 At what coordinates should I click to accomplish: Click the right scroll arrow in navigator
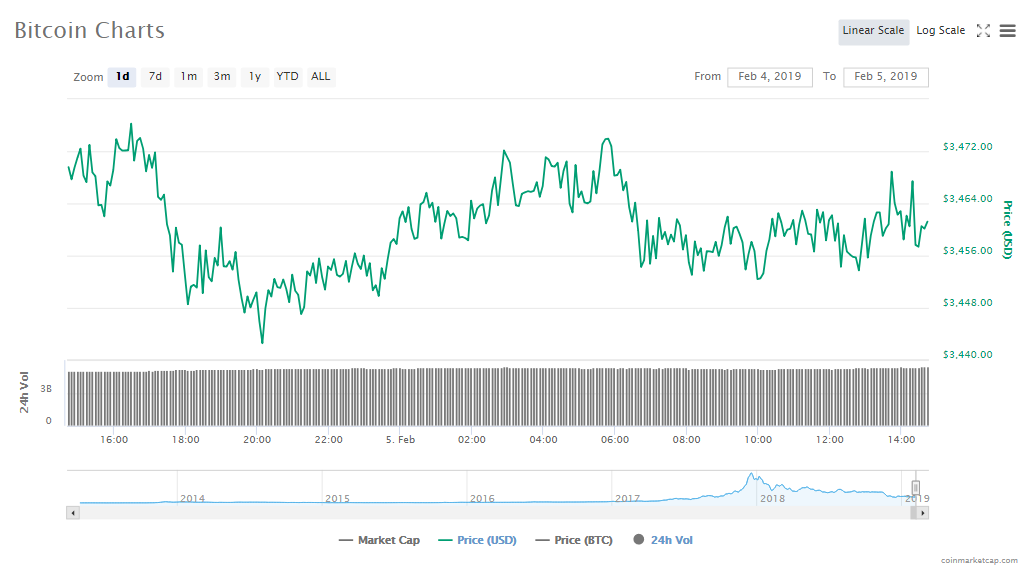point(922,513)
